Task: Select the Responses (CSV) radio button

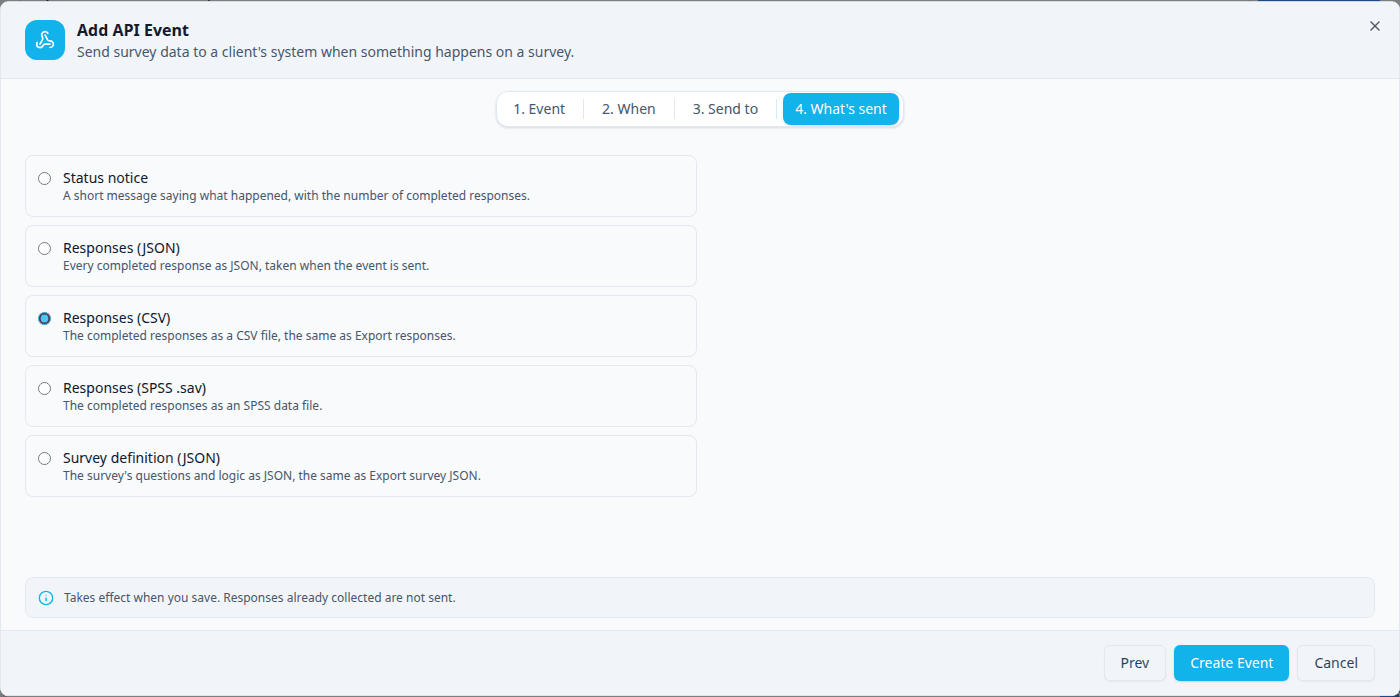Action: (44, 319)
